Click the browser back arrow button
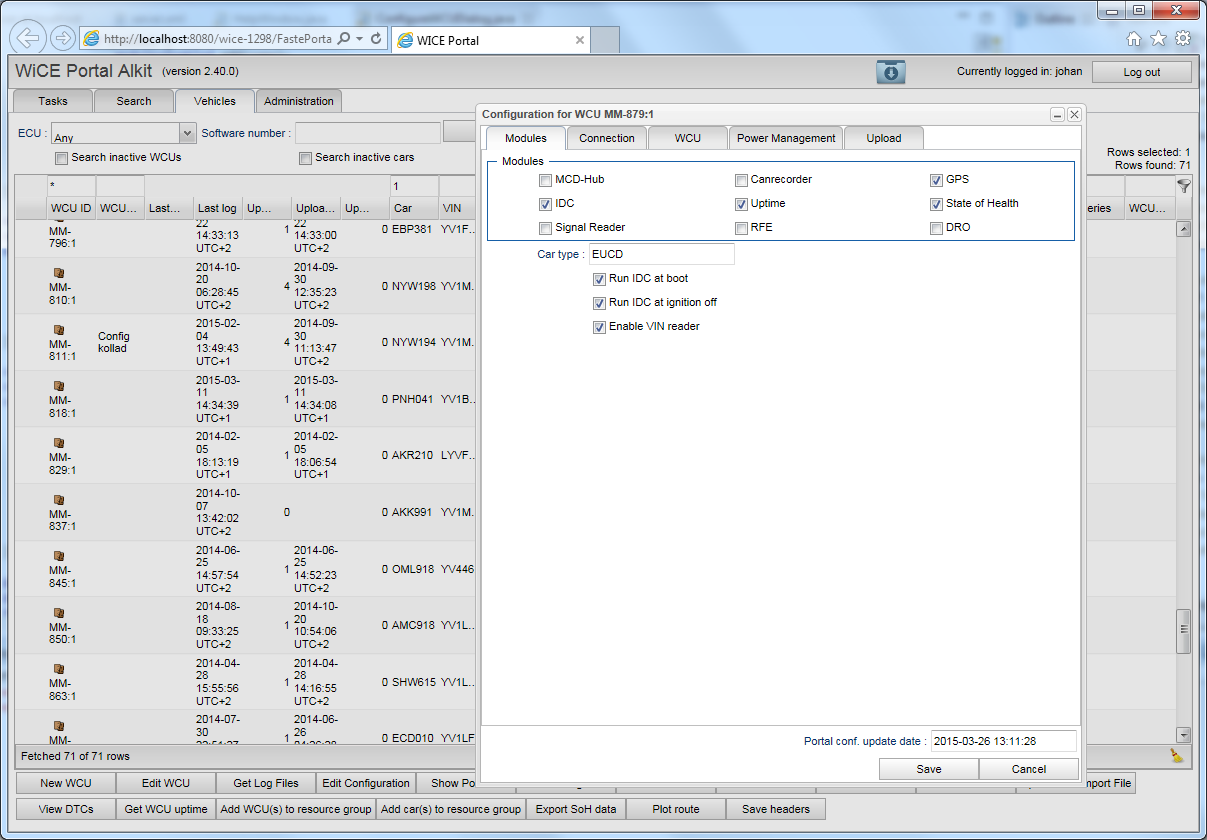 tap(29, 38)
